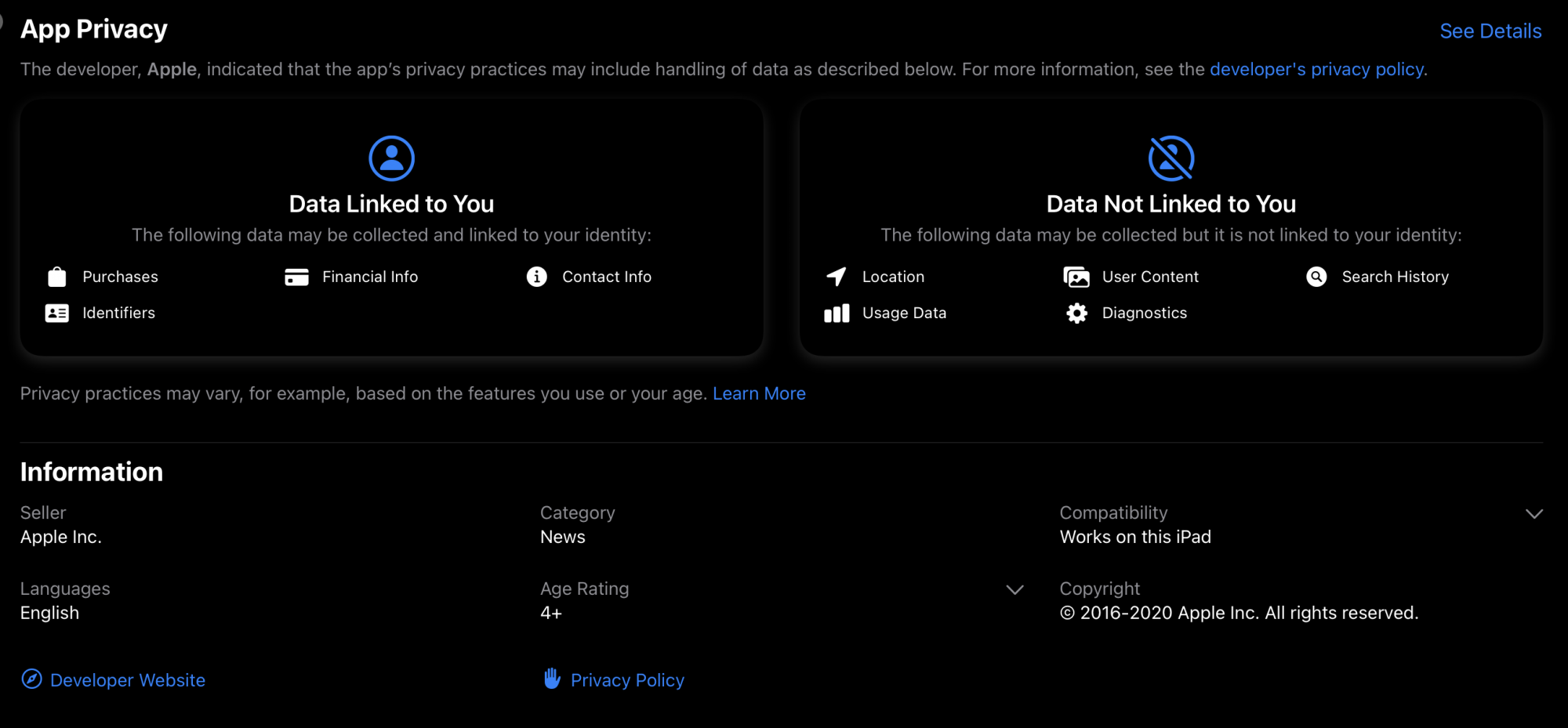Viewport: 1568px width, 728px height.
Task: Click the User Content label
Action: point(1150,277)
